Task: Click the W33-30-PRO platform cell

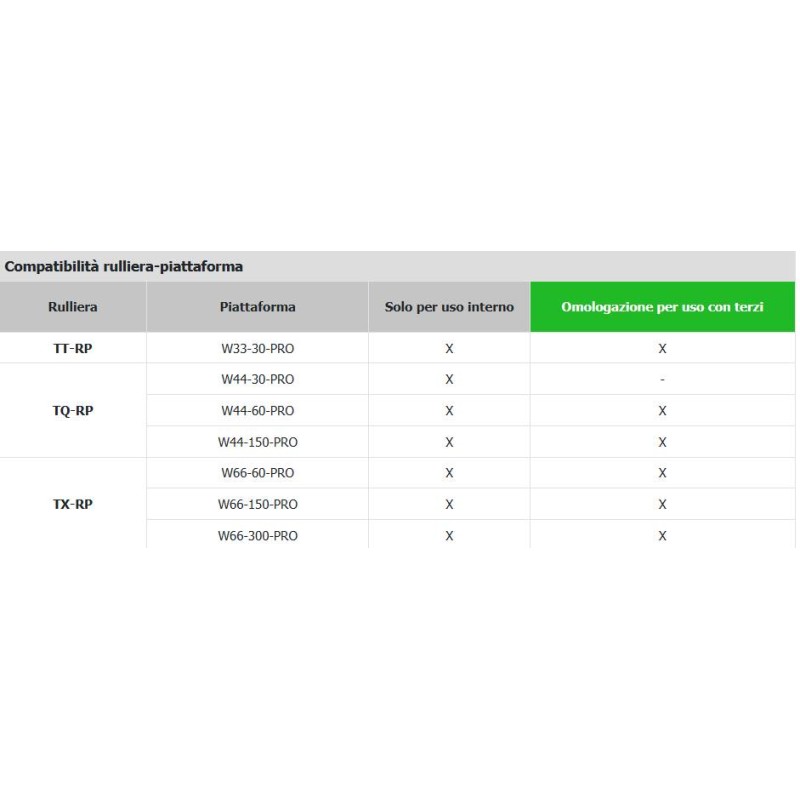Action: point(257,348)
